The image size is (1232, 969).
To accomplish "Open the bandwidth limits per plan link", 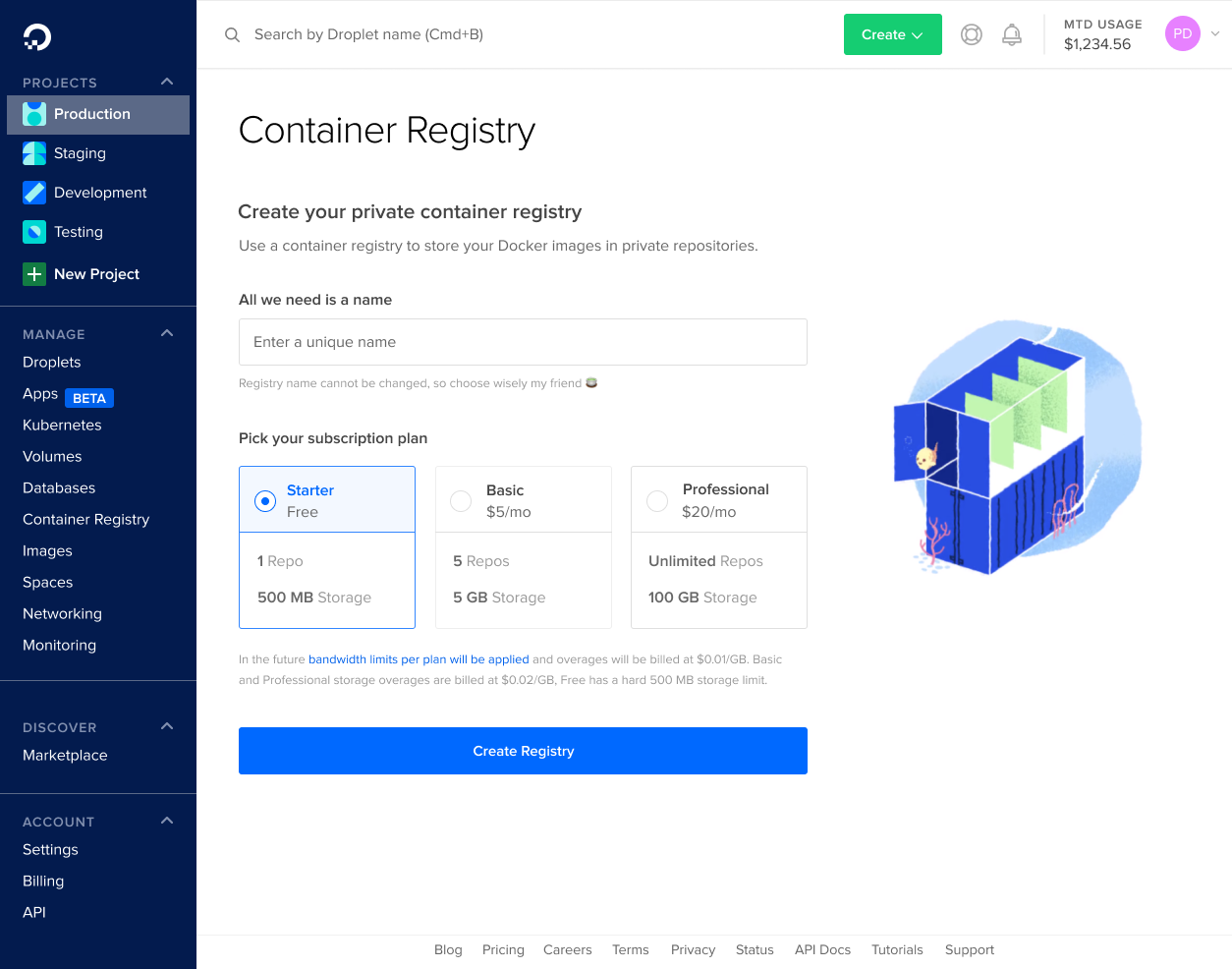I will [x=419, y=659].
